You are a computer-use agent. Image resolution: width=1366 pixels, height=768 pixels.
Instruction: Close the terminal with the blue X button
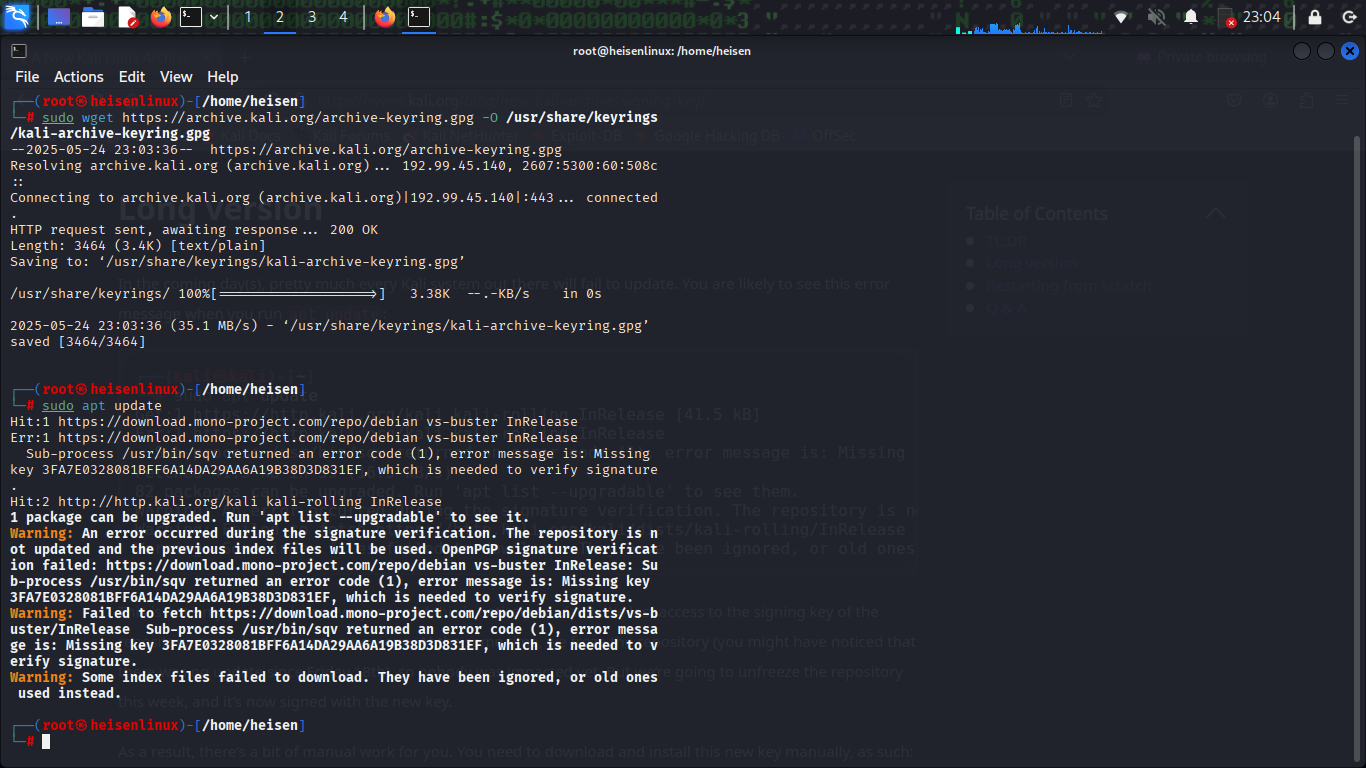tap(1350, 51)
